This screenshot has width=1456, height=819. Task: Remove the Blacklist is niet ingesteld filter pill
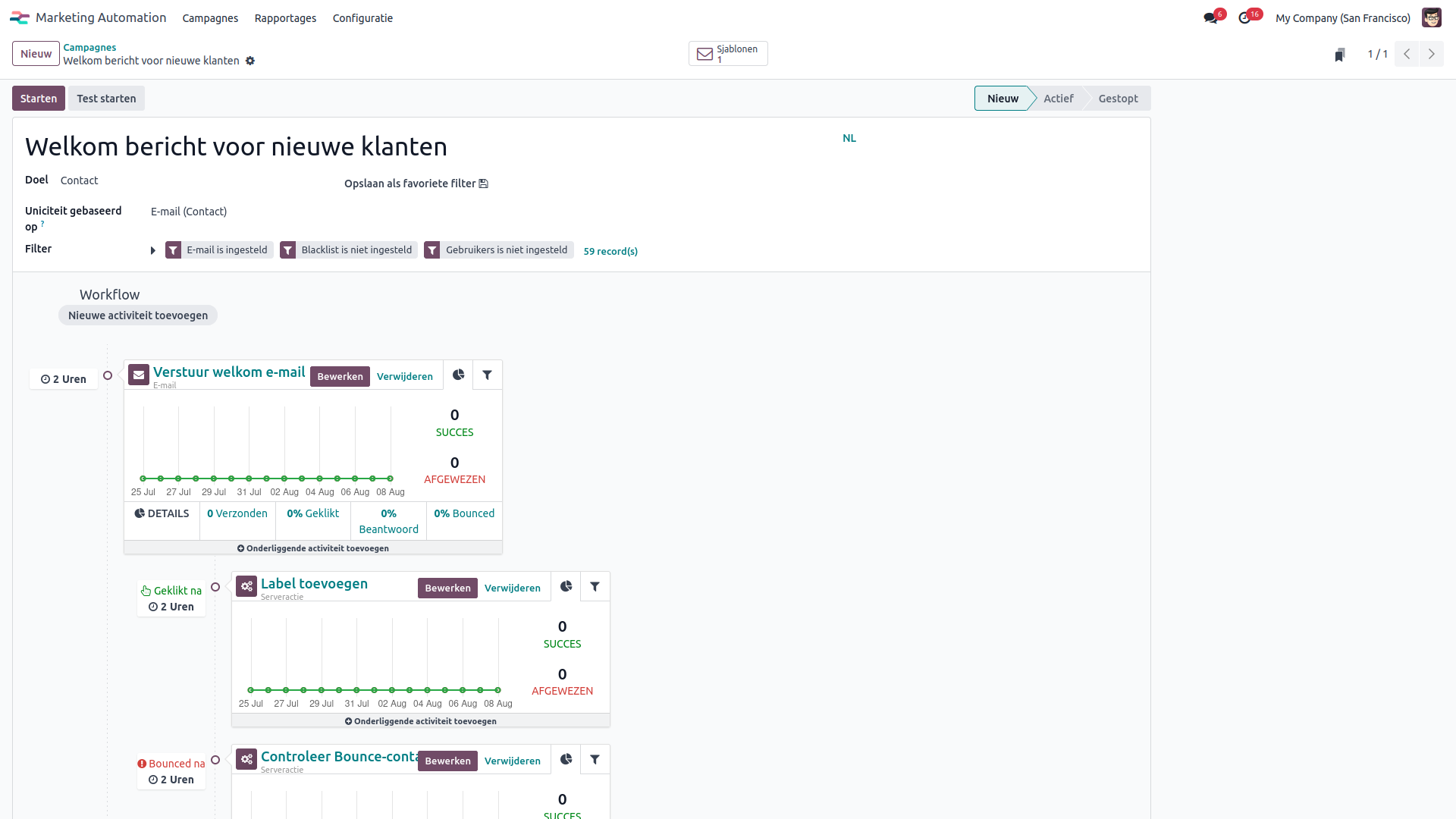348,249
